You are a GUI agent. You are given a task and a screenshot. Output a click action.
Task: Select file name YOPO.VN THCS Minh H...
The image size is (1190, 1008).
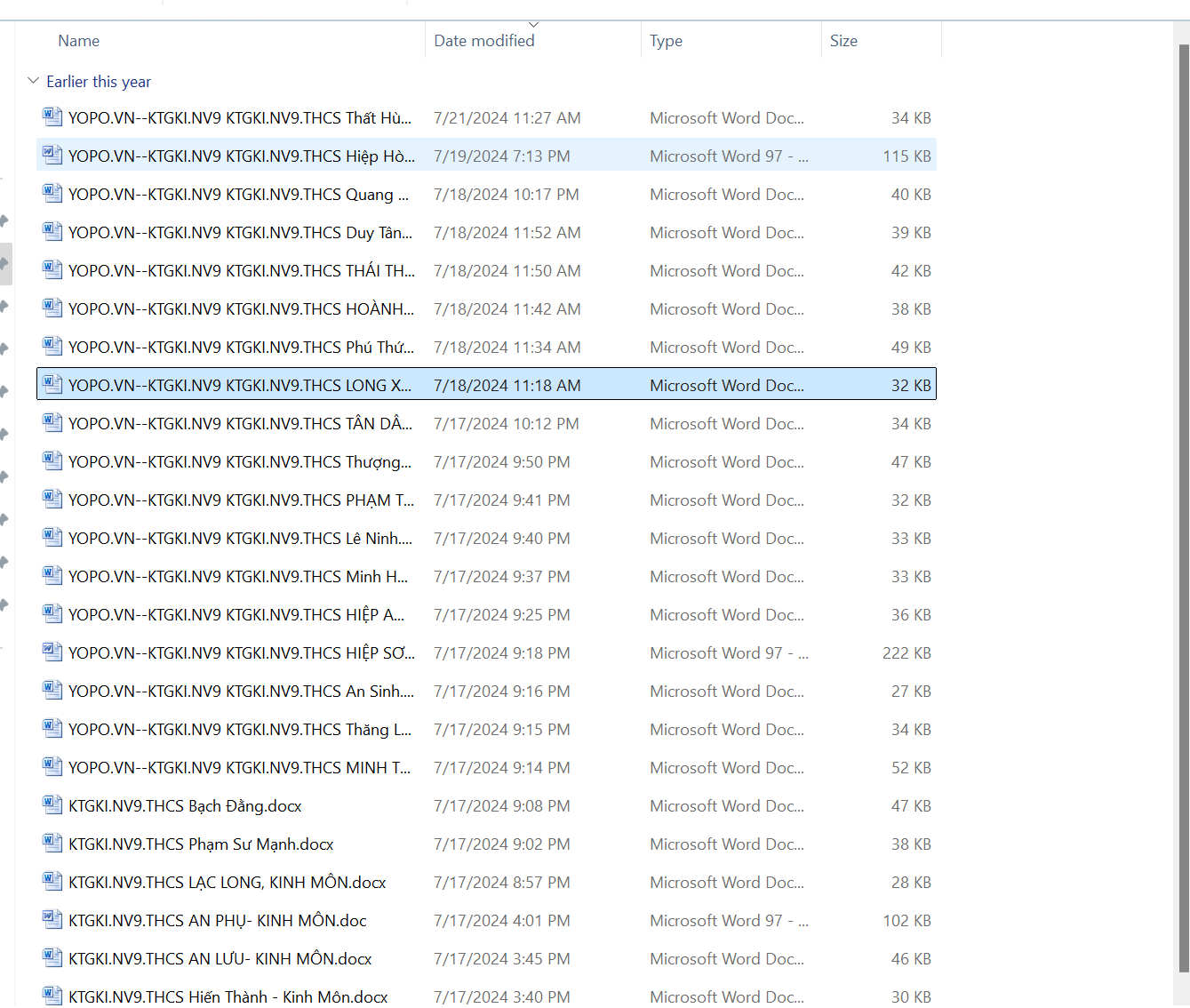click(238, 577)
